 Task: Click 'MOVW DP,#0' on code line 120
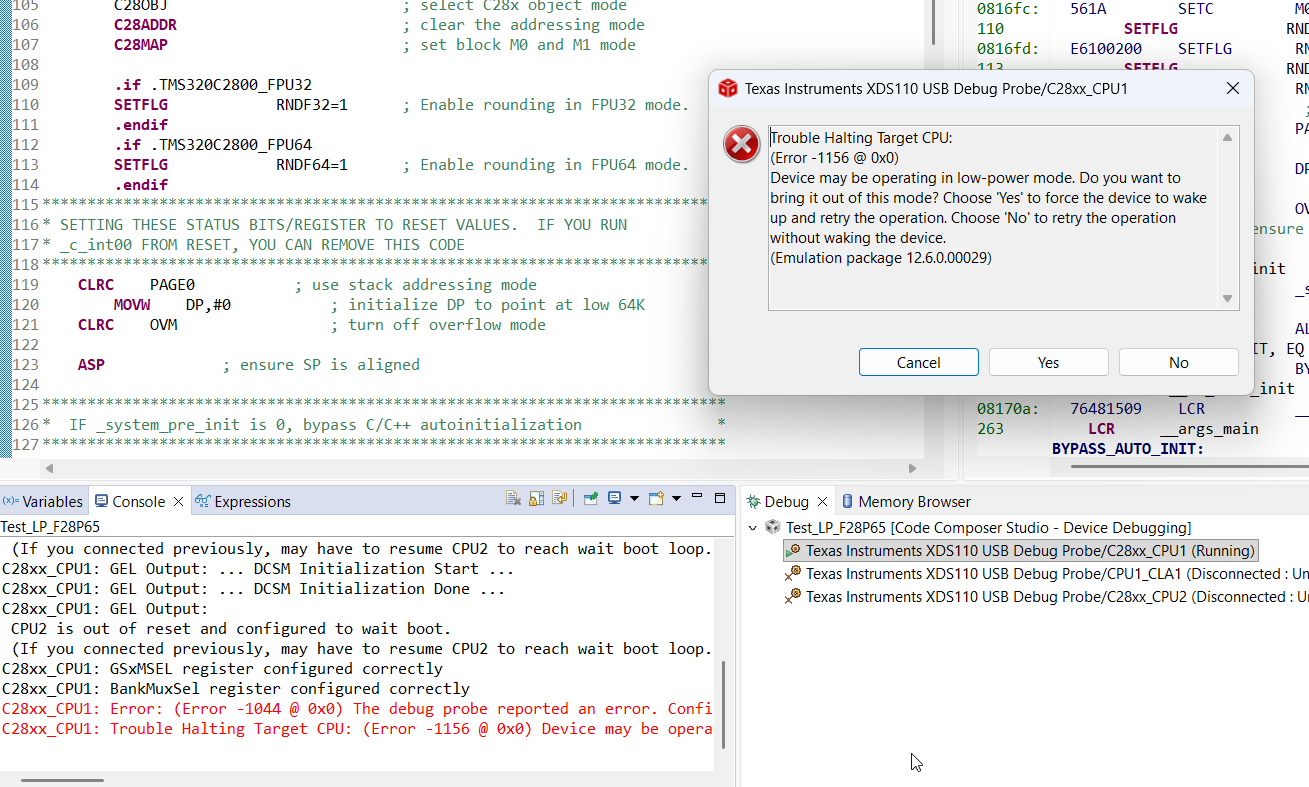[172, 305]
